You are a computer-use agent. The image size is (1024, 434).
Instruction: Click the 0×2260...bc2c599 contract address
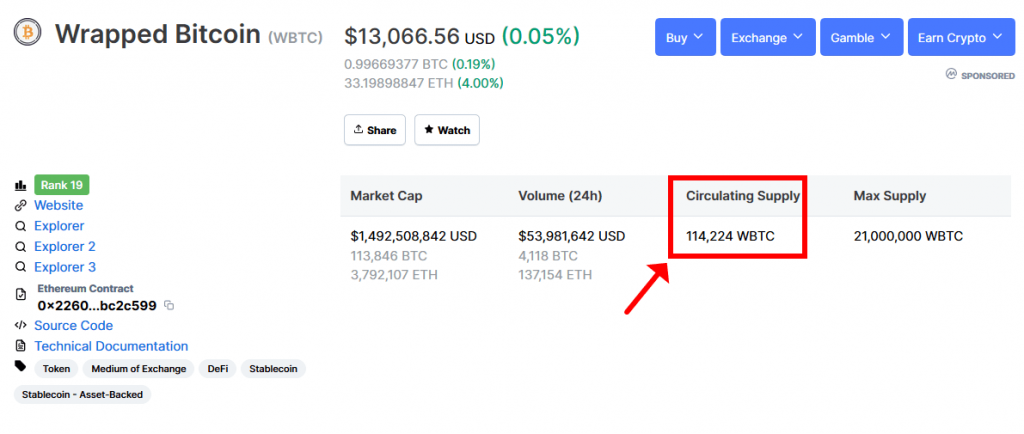[97, 305]
